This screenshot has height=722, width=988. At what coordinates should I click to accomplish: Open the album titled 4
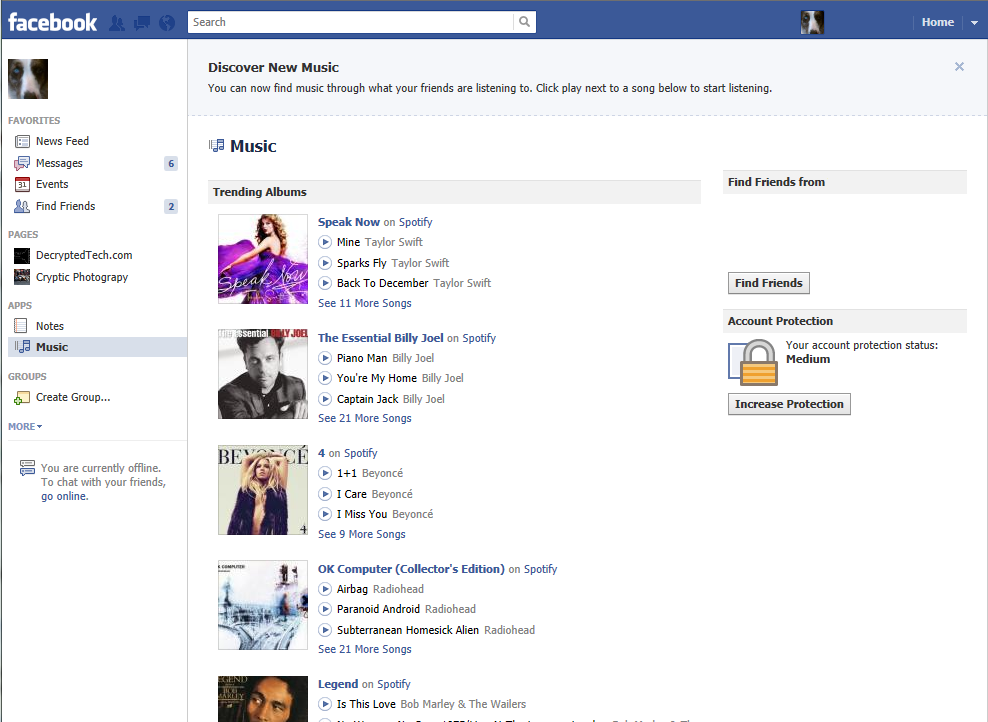(321, 453)
